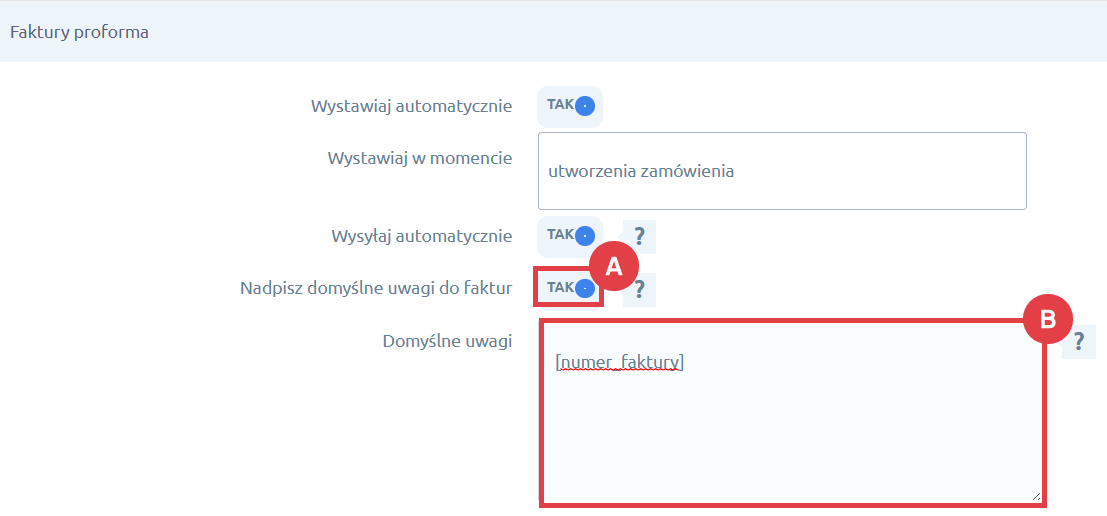
Task: Click the red A annotation badge
Action: pyautogui.click(x=614, y=267)
